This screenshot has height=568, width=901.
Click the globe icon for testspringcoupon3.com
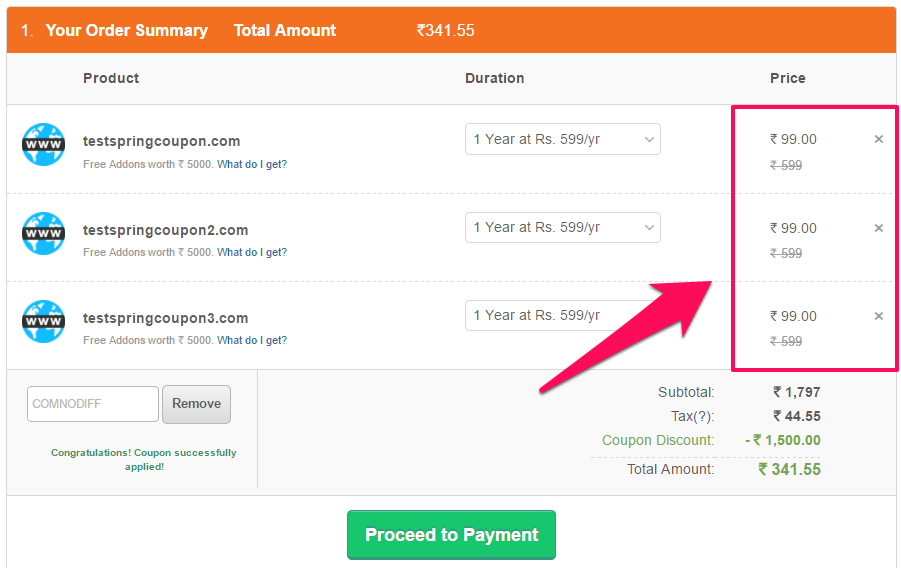pyautogui.click(x=43, y=321)
